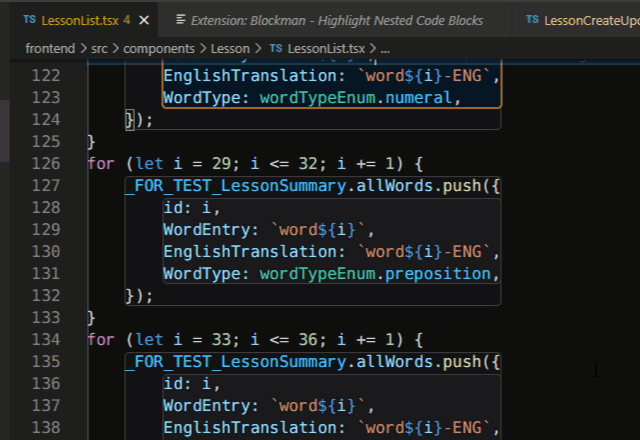640x440 pixels.
Task: Click the extension page icon on Blockman tab
Action: click(180, 19)
